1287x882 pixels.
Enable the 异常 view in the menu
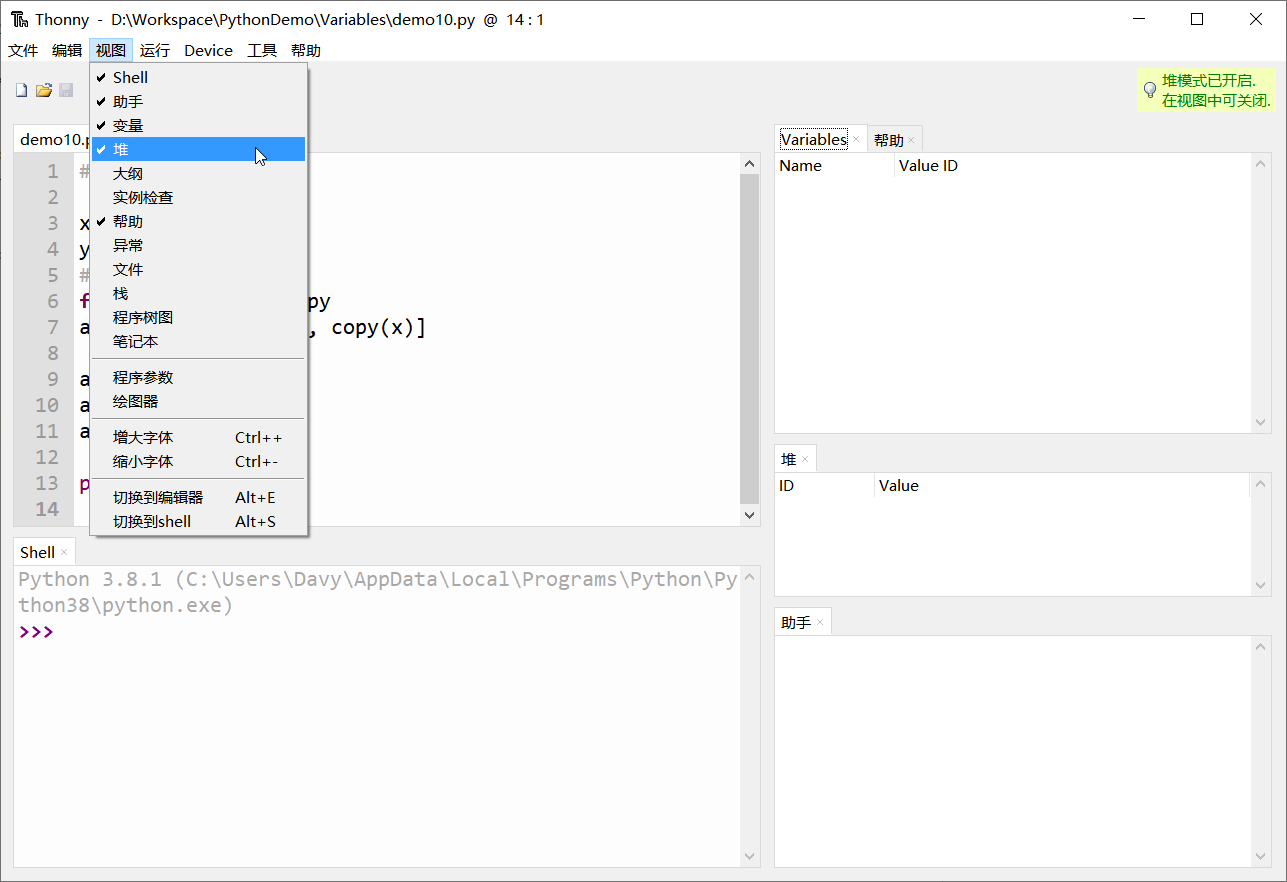click(128, 245)
